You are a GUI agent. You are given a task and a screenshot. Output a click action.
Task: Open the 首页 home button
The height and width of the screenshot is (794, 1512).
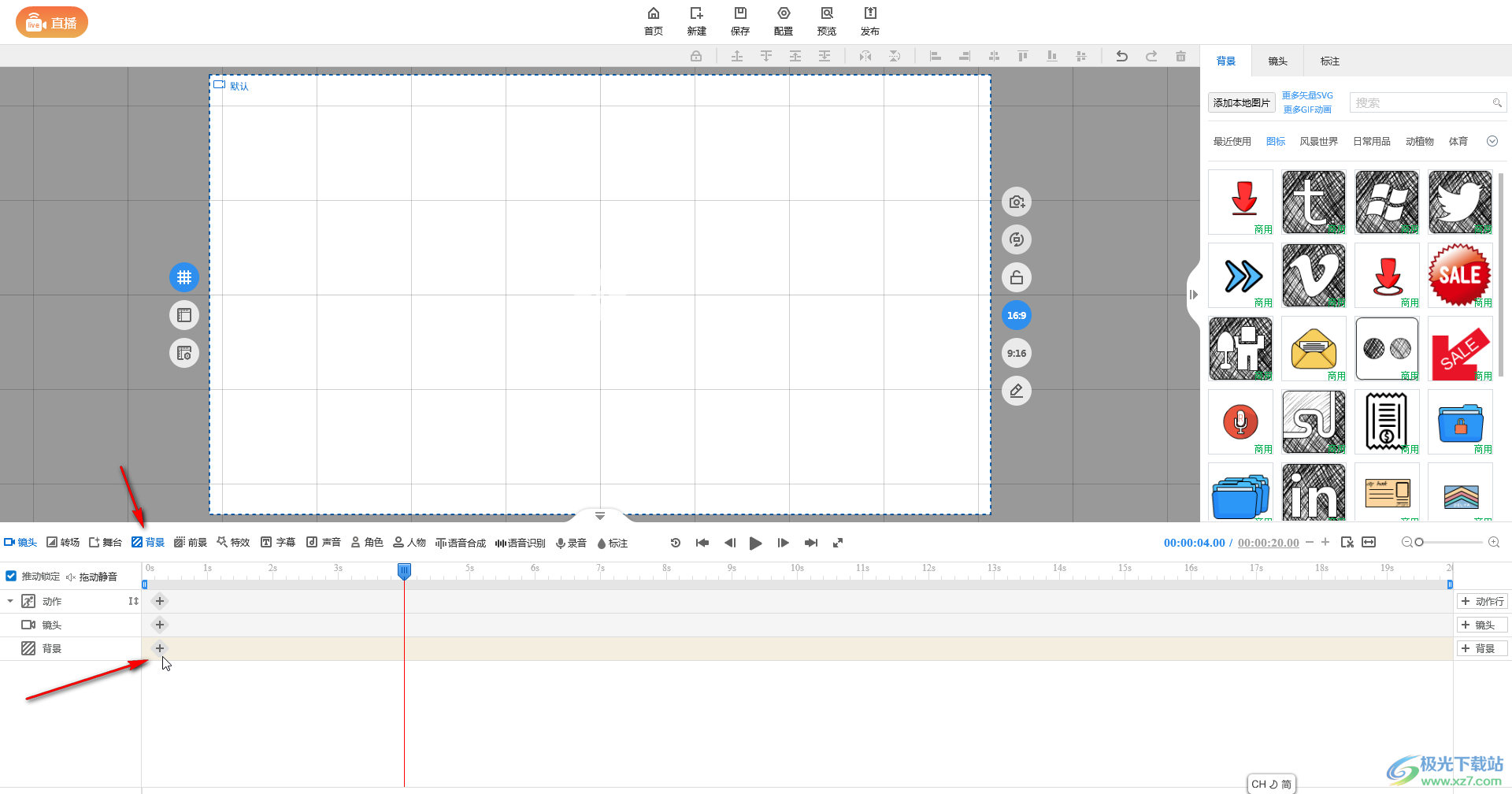pyautogui.click(x=653, y=21)
